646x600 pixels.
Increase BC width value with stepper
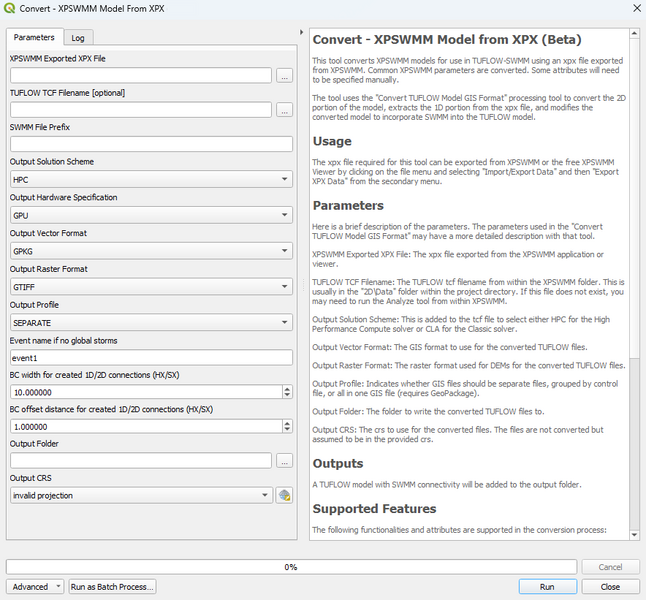[288, 388]
